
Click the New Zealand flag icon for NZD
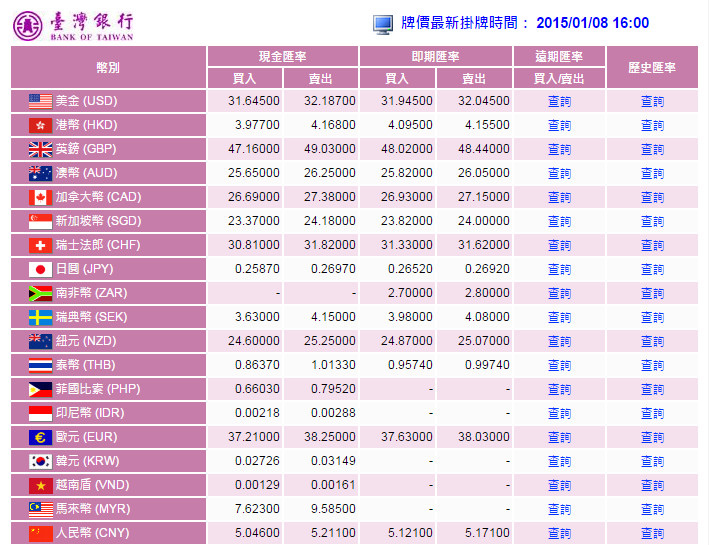pos(40,341)
